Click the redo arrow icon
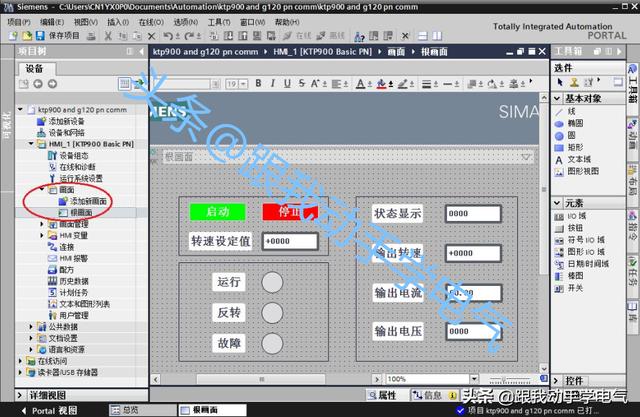Image resolution: width=640 pixels, height=417 pixels. pos(189,36)
